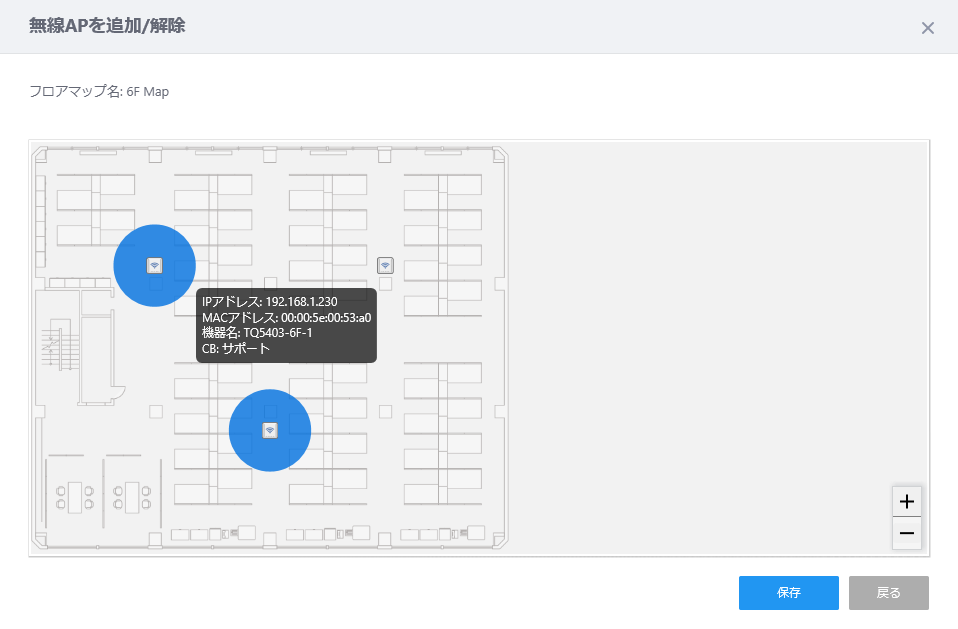Click the staircase area on floor map
Screen dimensions: 958x629
(x=61, y=345)
